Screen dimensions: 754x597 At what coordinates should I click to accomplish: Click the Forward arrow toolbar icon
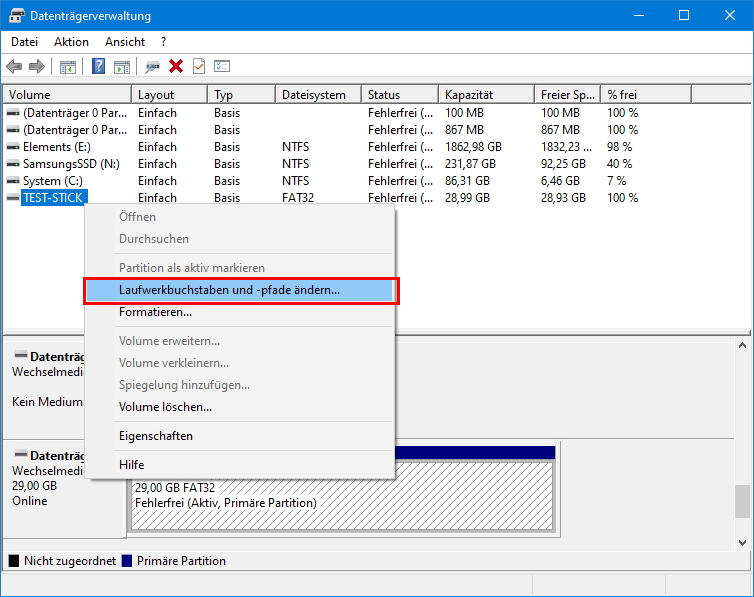[37, 66]
